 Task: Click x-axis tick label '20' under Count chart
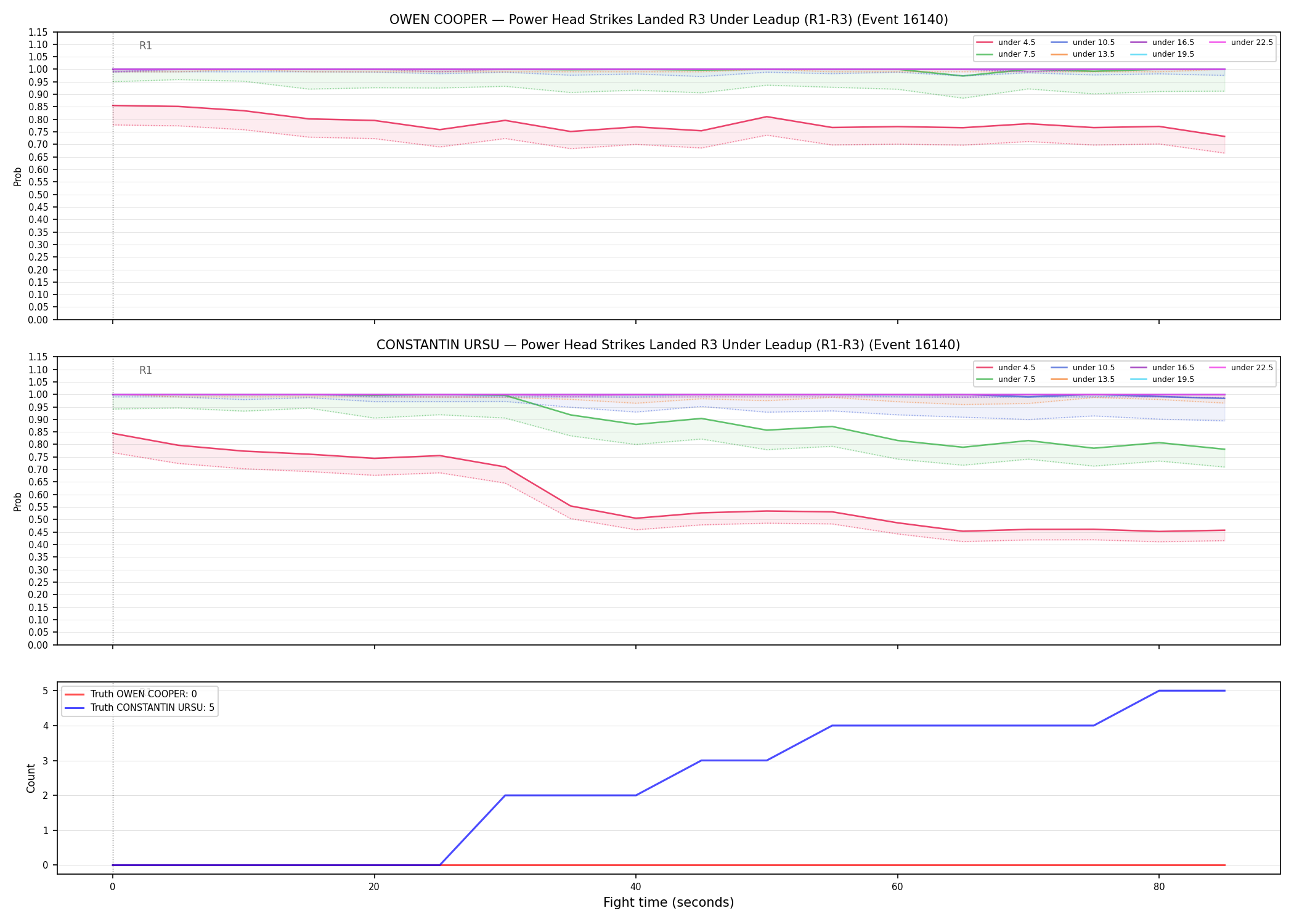pos(374,887)
